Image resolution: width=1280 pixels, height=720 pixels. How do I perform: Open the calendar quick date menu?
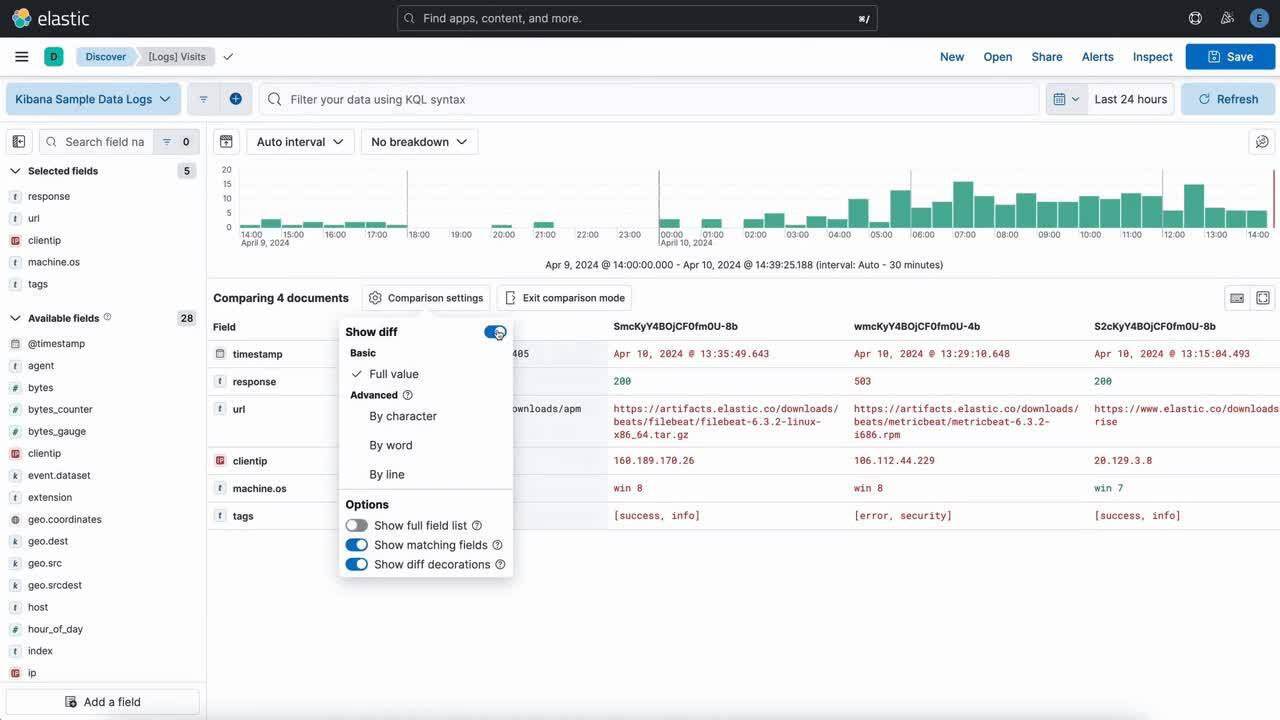(x=1067, y=99)
